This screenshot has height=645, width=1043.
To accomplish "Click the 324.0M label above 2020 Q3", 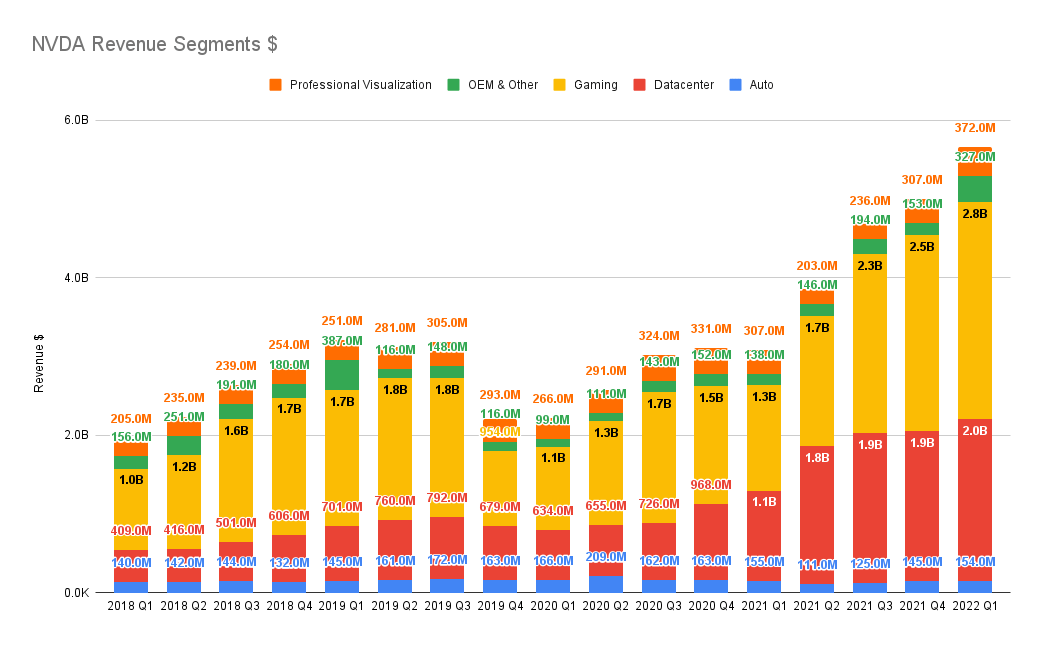I will (659, 336).
